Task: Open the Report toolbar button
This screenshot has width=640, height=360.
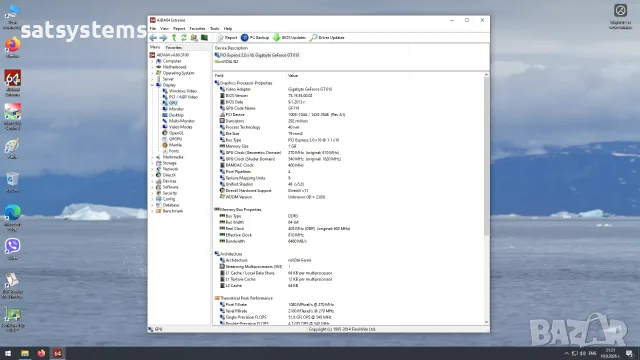Action: [227, 38]
